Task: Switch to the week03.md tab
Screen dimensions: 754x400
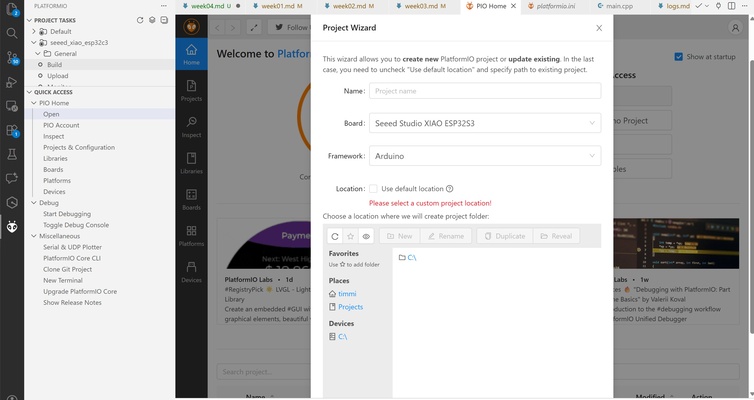Action: pyautogui.click(x=425, y=6)
